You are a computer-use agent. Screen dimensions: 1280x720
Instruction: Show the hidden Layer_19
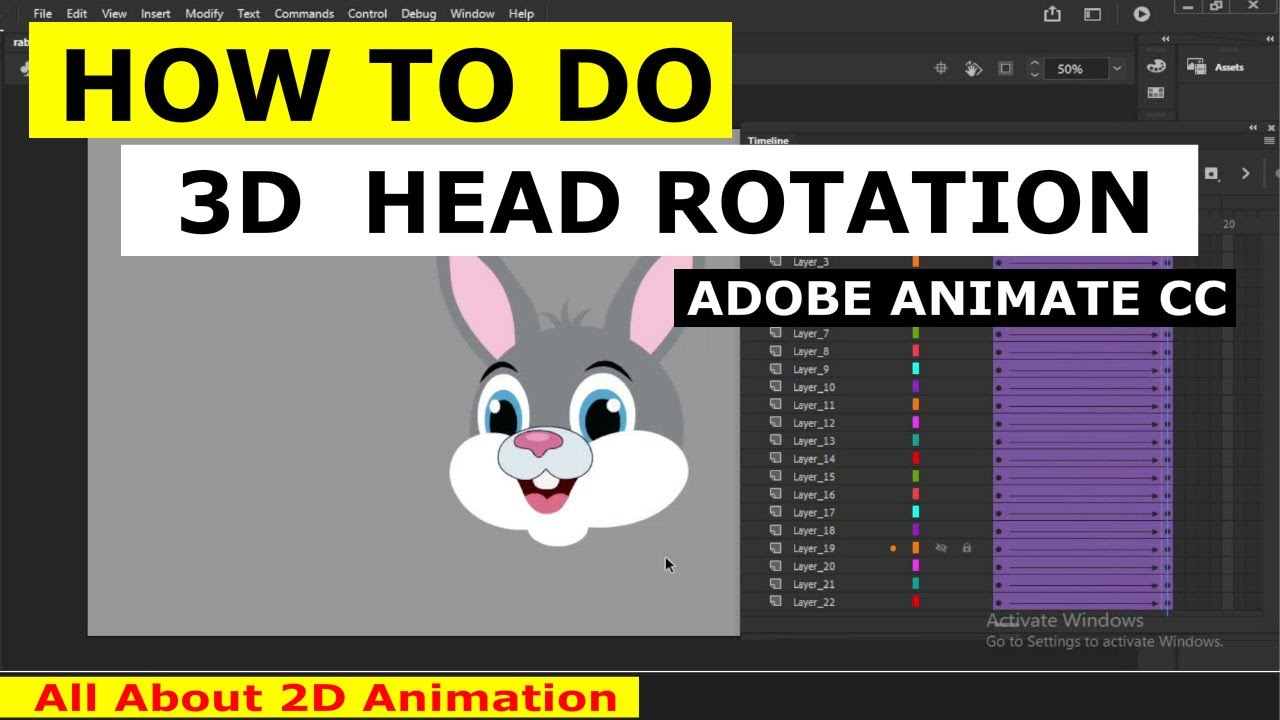pyautogui.click(x=942, y=548)
